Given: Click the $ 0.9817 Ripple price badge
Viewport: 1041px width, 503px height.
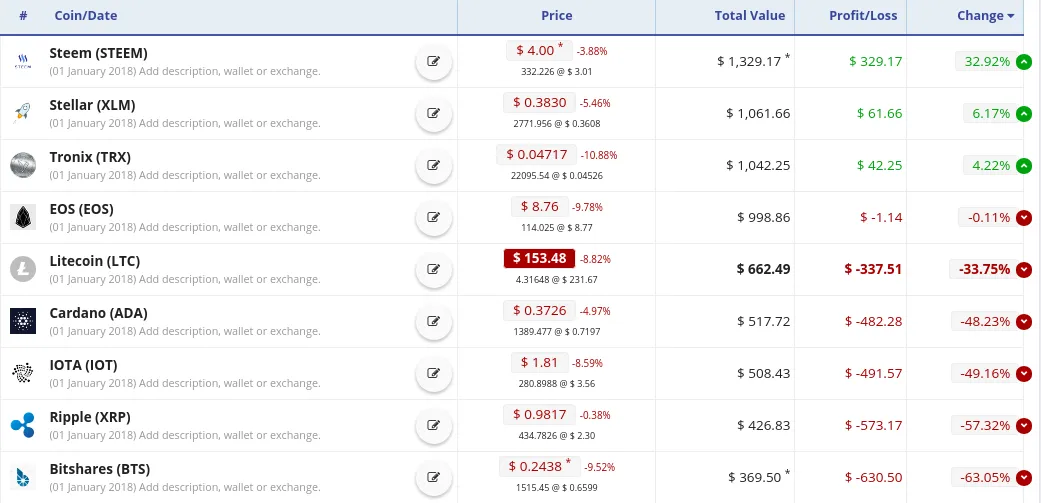Looking at the screenshot, I should 539,415.
